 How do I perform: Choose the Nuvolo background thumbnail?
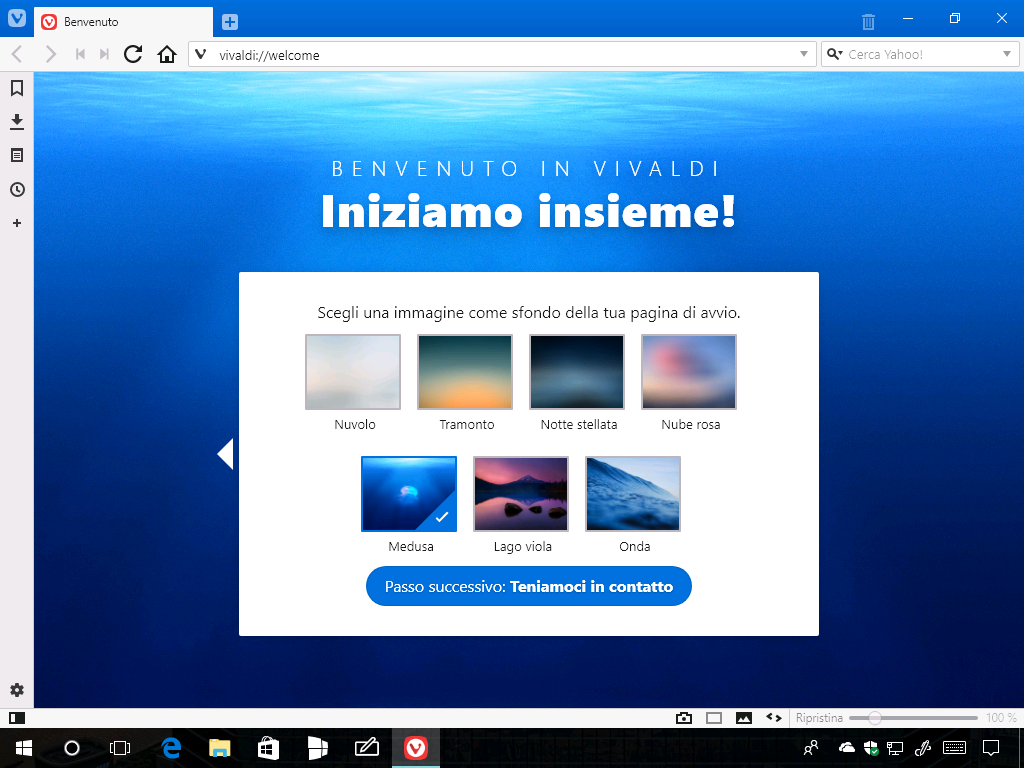pos(353,372)
